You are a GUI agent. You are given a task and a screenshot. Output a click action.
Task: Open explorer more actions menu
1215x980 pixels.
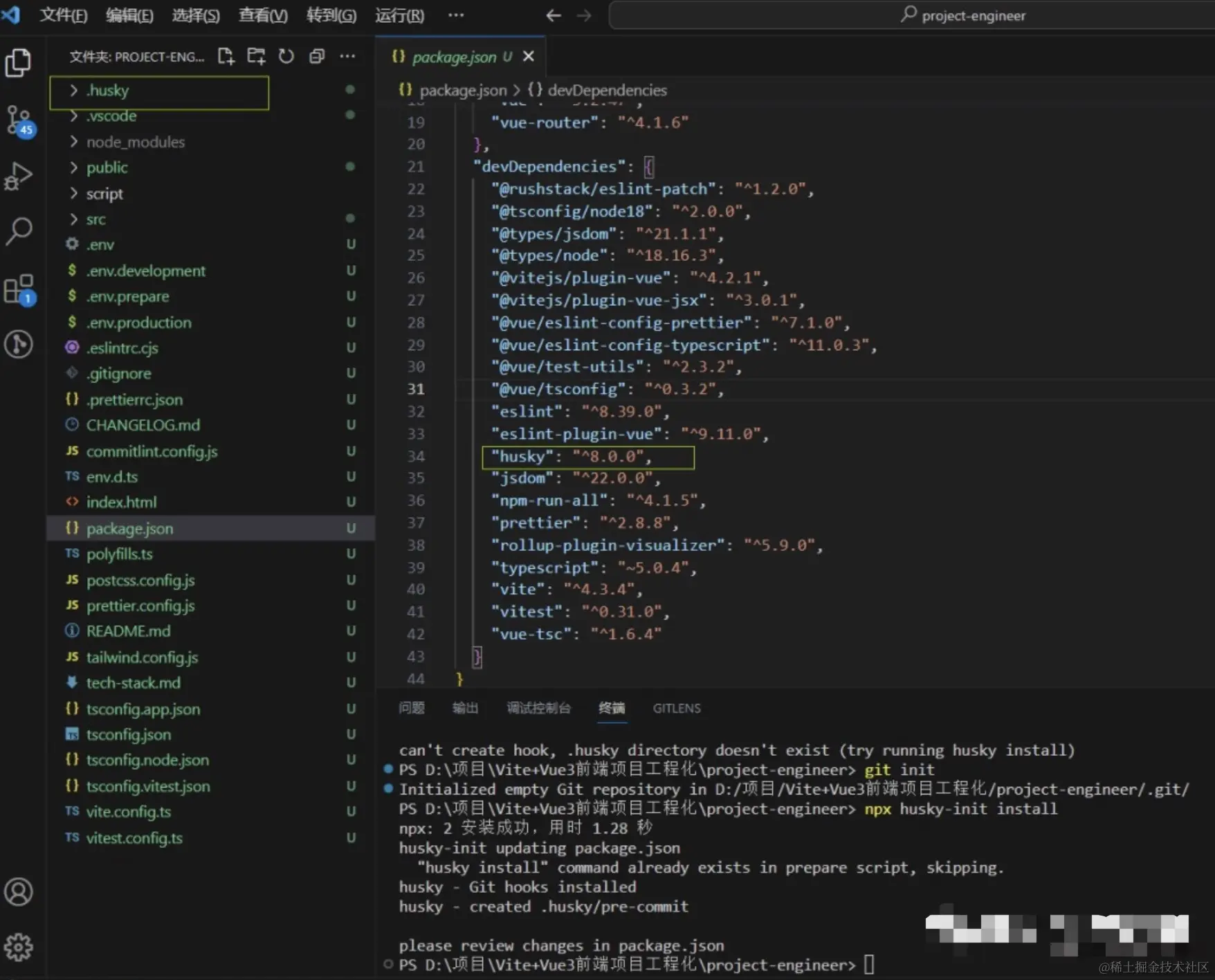coord(347,56)
